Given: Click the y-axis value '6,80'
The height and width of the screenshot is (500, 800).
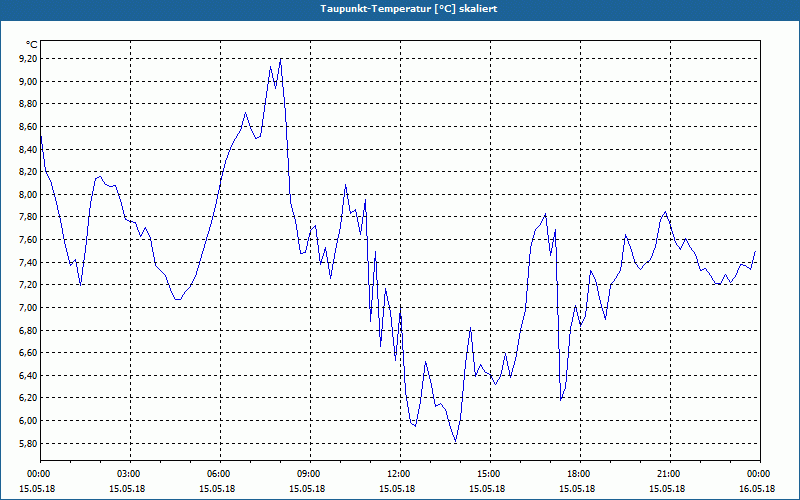Looking at the screenshot, I should pyautogui.click(x=28, y=330).
